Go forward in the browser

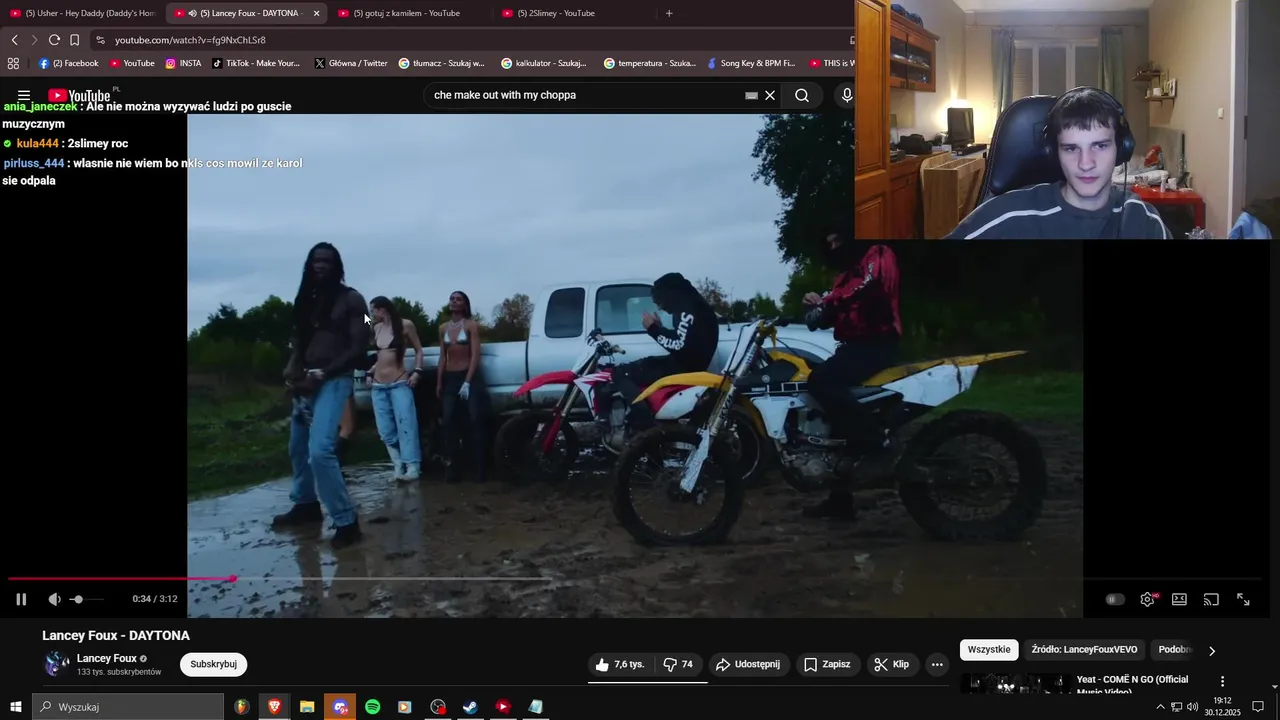coord(34,40)
